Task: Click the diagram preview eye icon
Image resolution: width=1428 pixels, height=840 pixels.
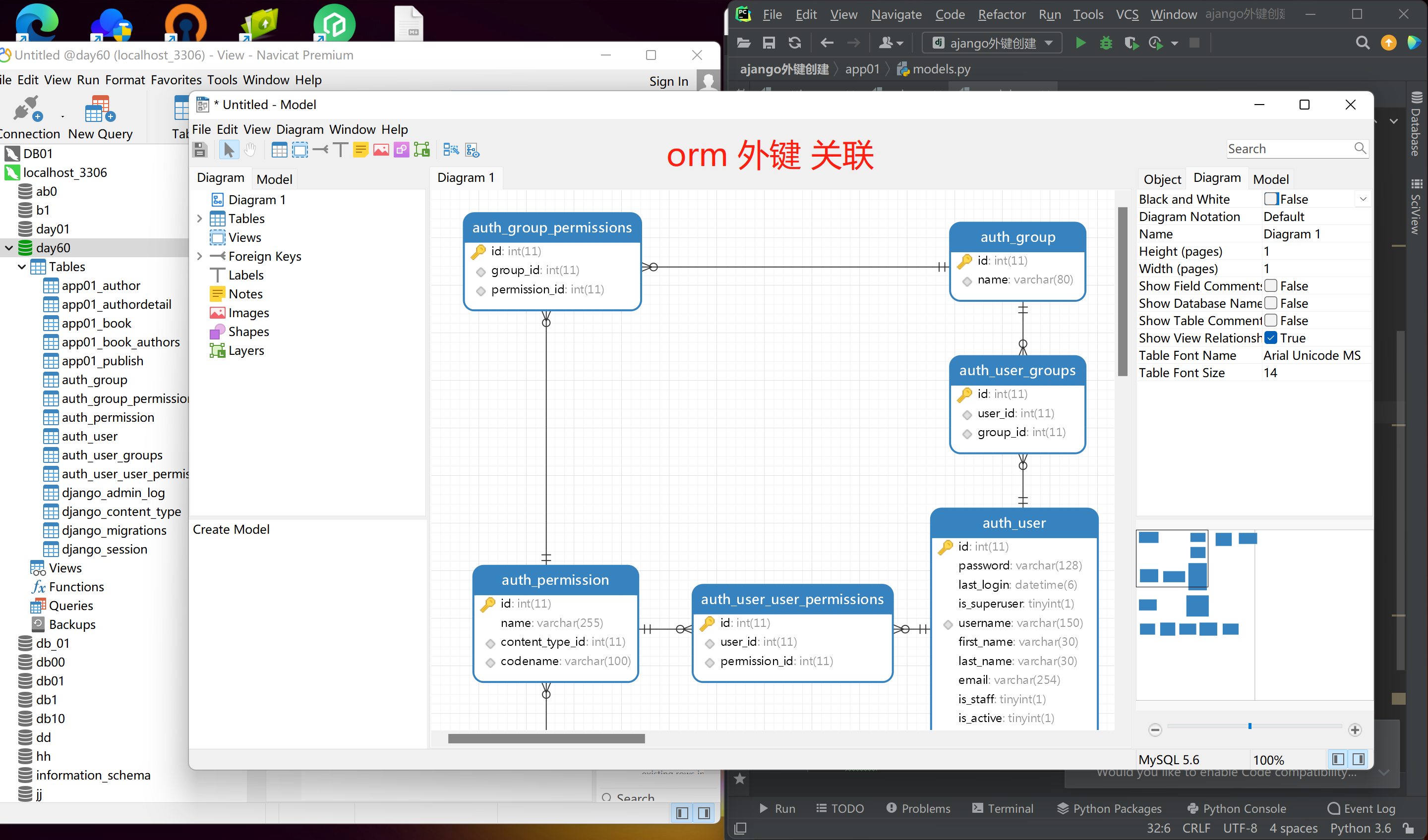Action: [472, 150]
